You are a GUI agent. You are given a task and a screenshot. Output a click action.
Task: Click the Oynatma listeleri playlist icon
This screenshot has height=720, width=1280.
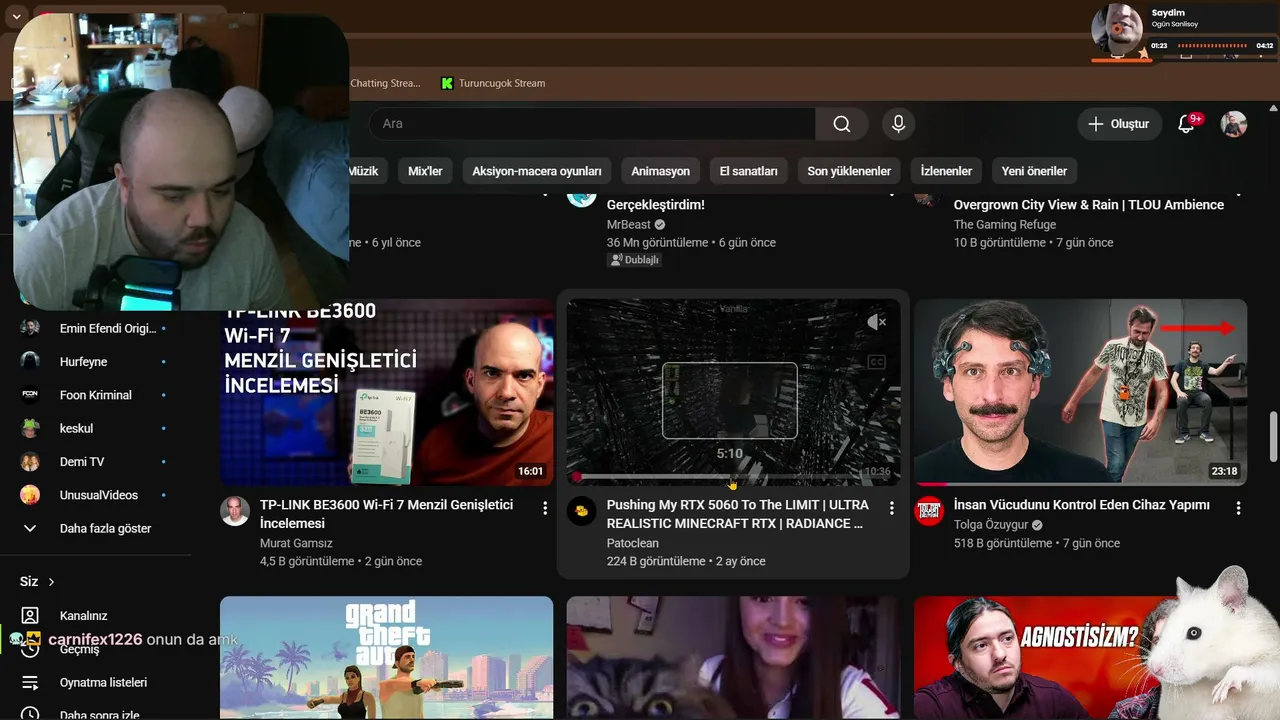(30, 682)
